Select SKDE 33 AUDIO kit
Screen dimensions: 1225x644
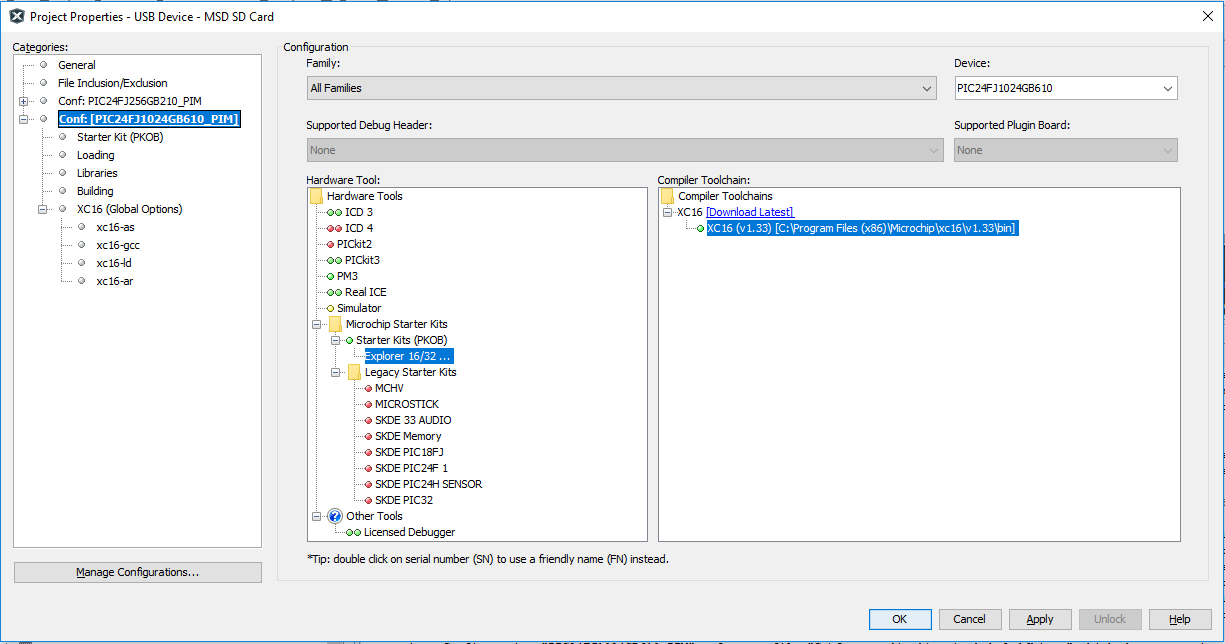point(413,420)
